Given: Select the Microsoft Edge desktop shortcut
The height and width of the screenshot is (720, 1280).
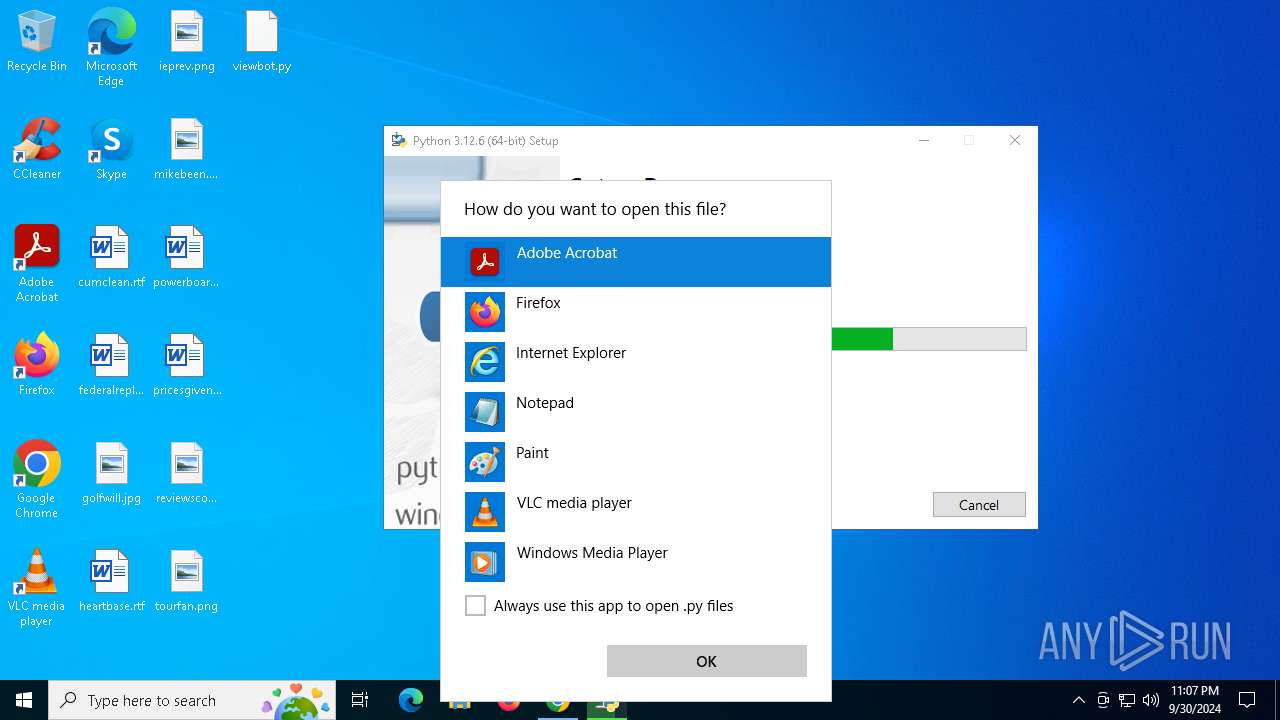Looking at the screenshot, I should 111,47.
